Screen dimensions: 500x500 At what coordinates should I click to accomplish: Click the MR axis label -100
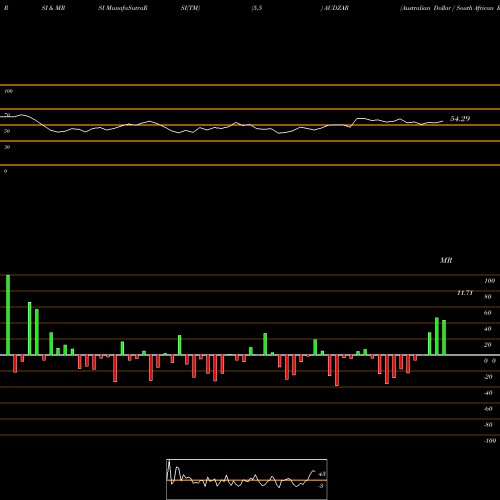tap(490, 441)
